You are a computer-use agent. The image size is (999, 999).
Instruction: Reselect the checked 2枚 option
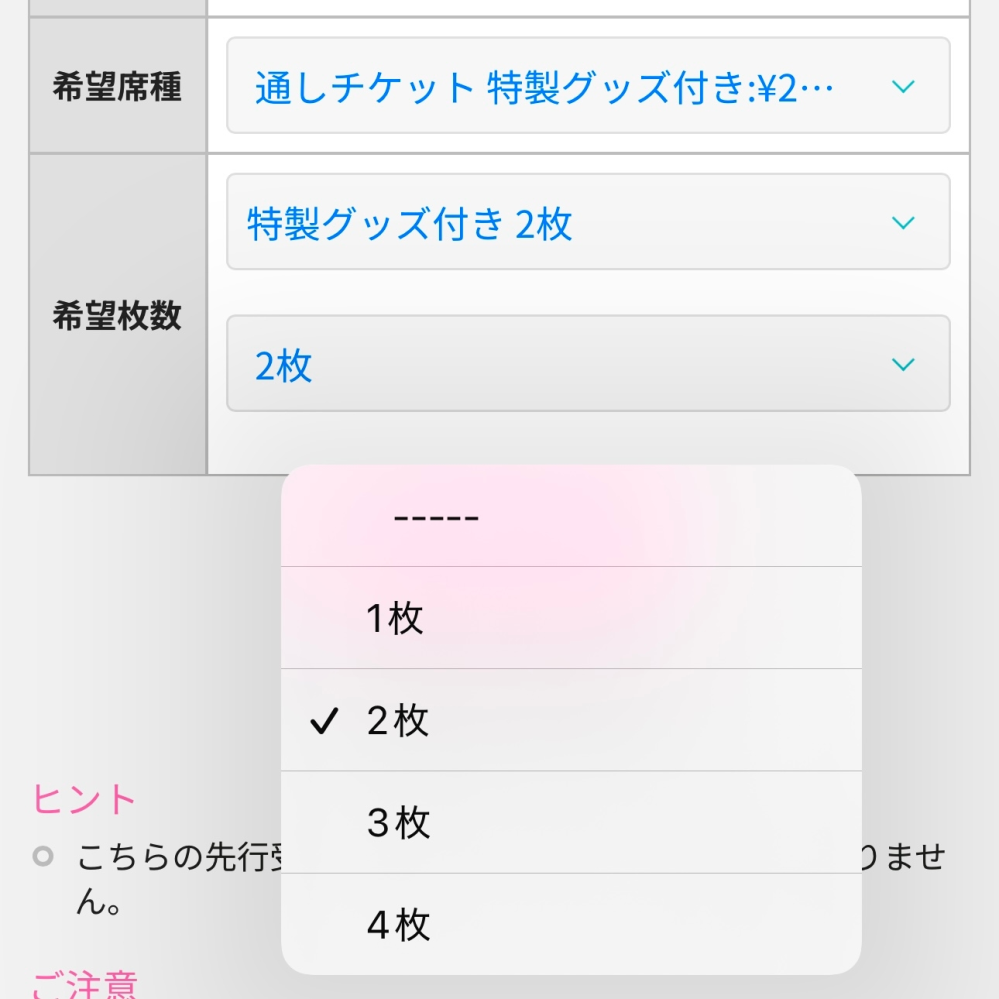tap(570, 719)
